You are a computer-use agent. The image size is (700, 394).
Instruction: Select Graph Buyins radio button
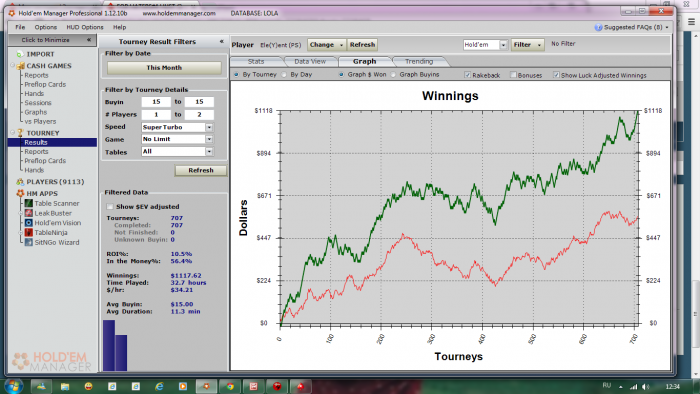point(393,75)
